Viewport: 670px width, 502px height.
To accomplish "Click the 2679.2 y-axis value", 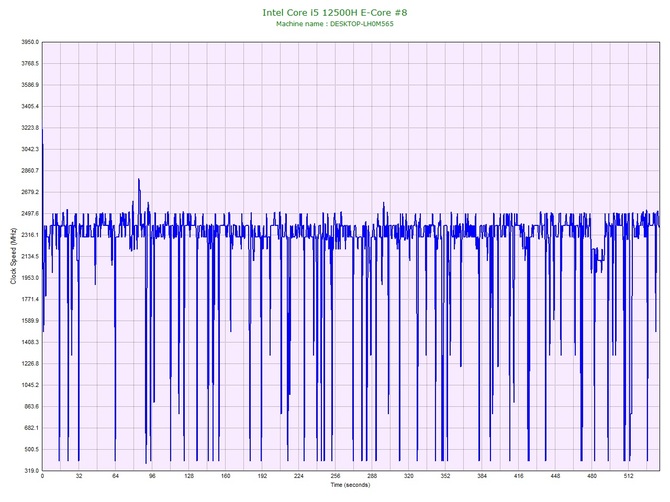I will (30, 192).
